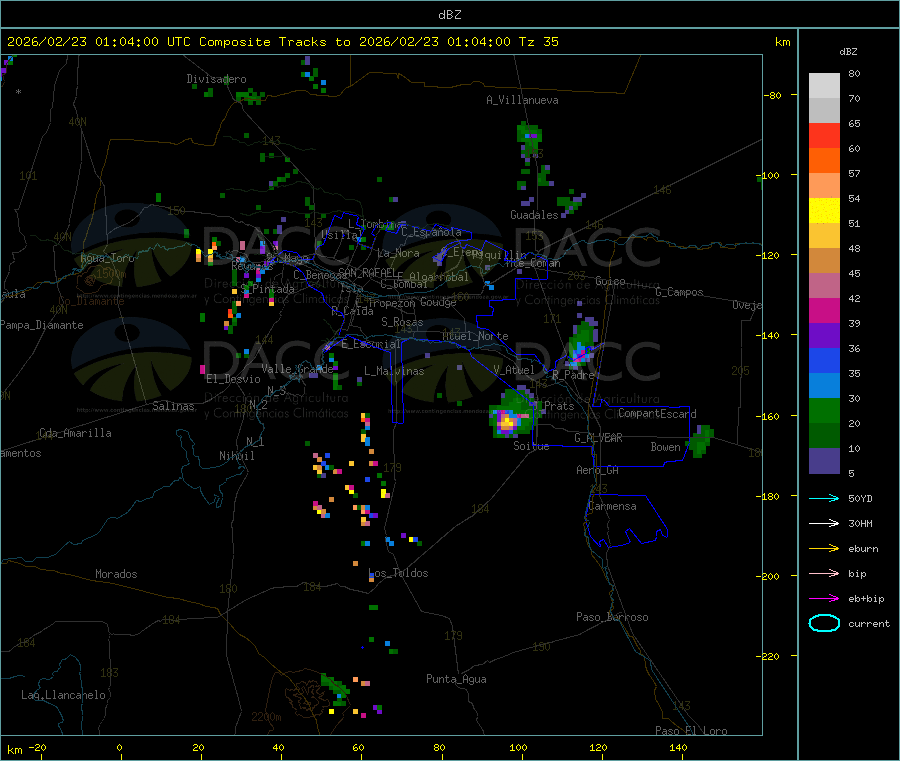The image size is (900, 761).
Task: Click the C_Española place label
Action: [x=431, y=232]
